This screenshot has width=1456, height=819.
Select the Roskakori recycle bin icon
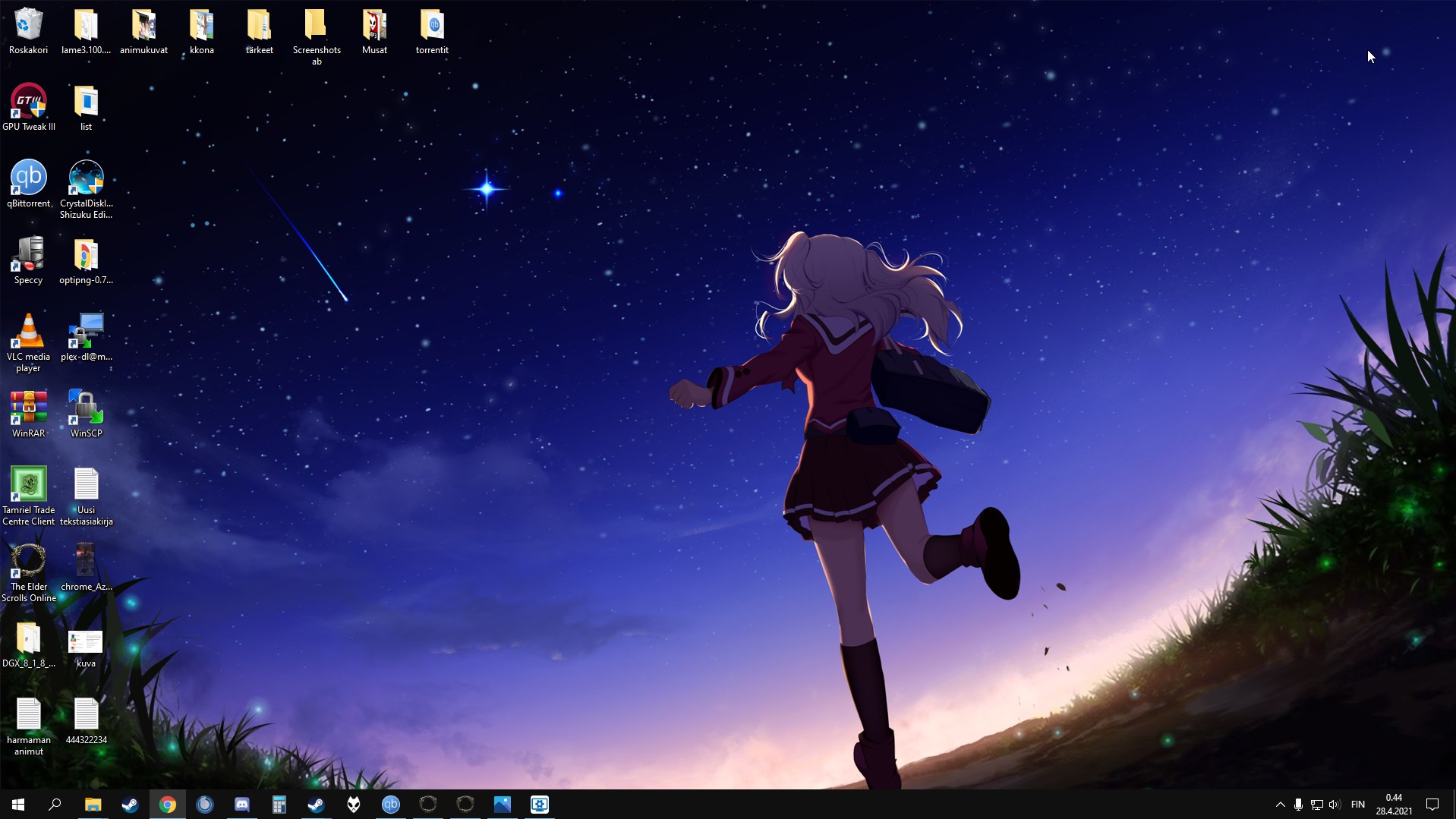tap(28, 31)
